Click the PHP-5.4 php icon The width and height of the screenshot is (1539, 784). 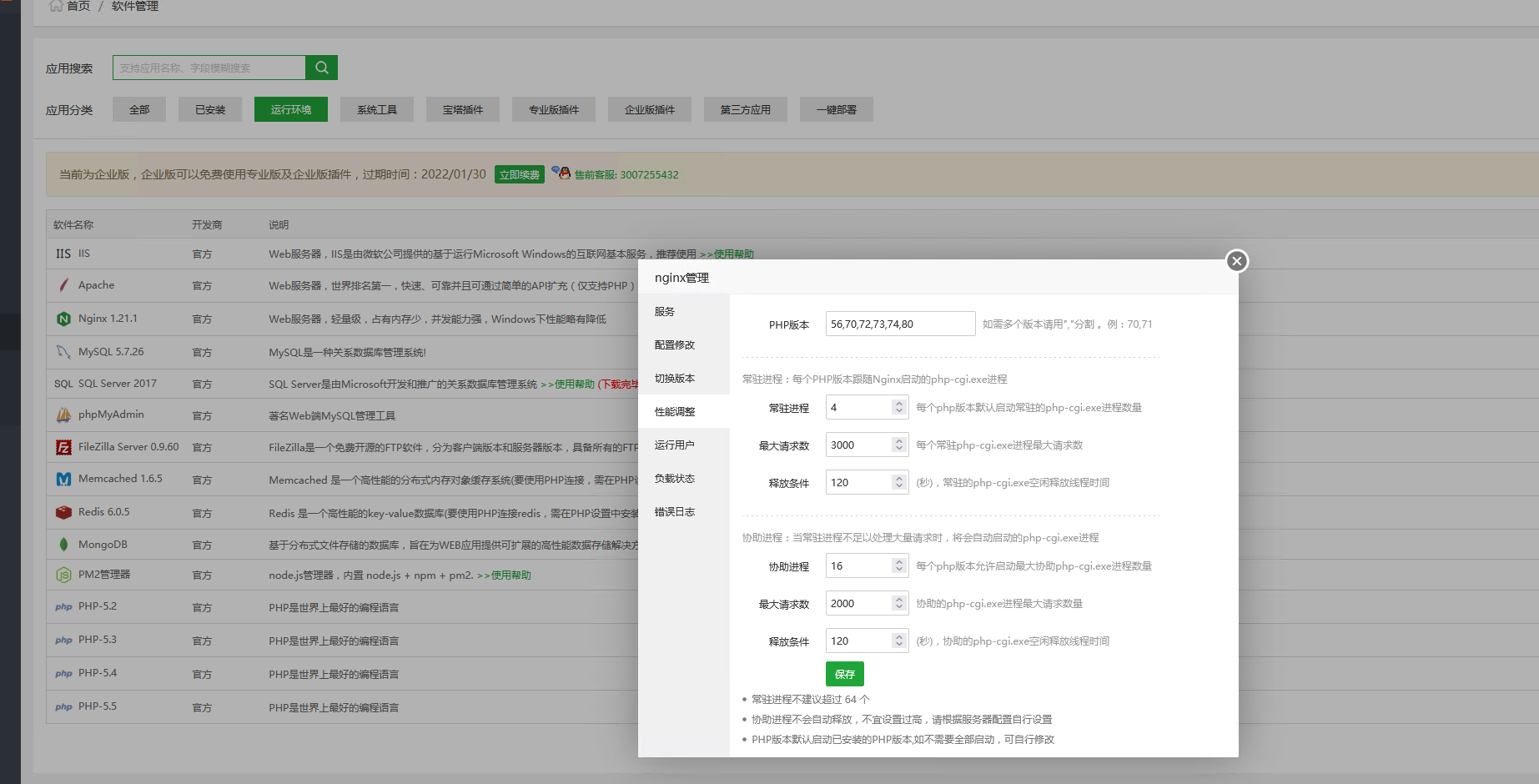click(x=63, y=673)
